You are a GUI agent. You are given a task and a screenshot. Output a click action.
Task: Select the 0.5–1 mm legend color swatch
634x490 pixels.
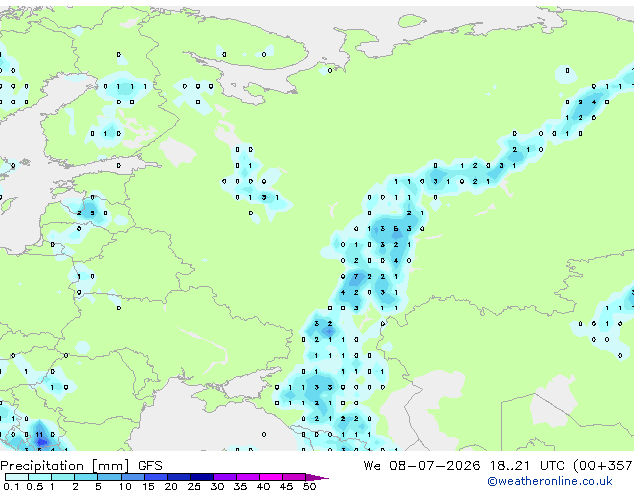pos(40,477)
